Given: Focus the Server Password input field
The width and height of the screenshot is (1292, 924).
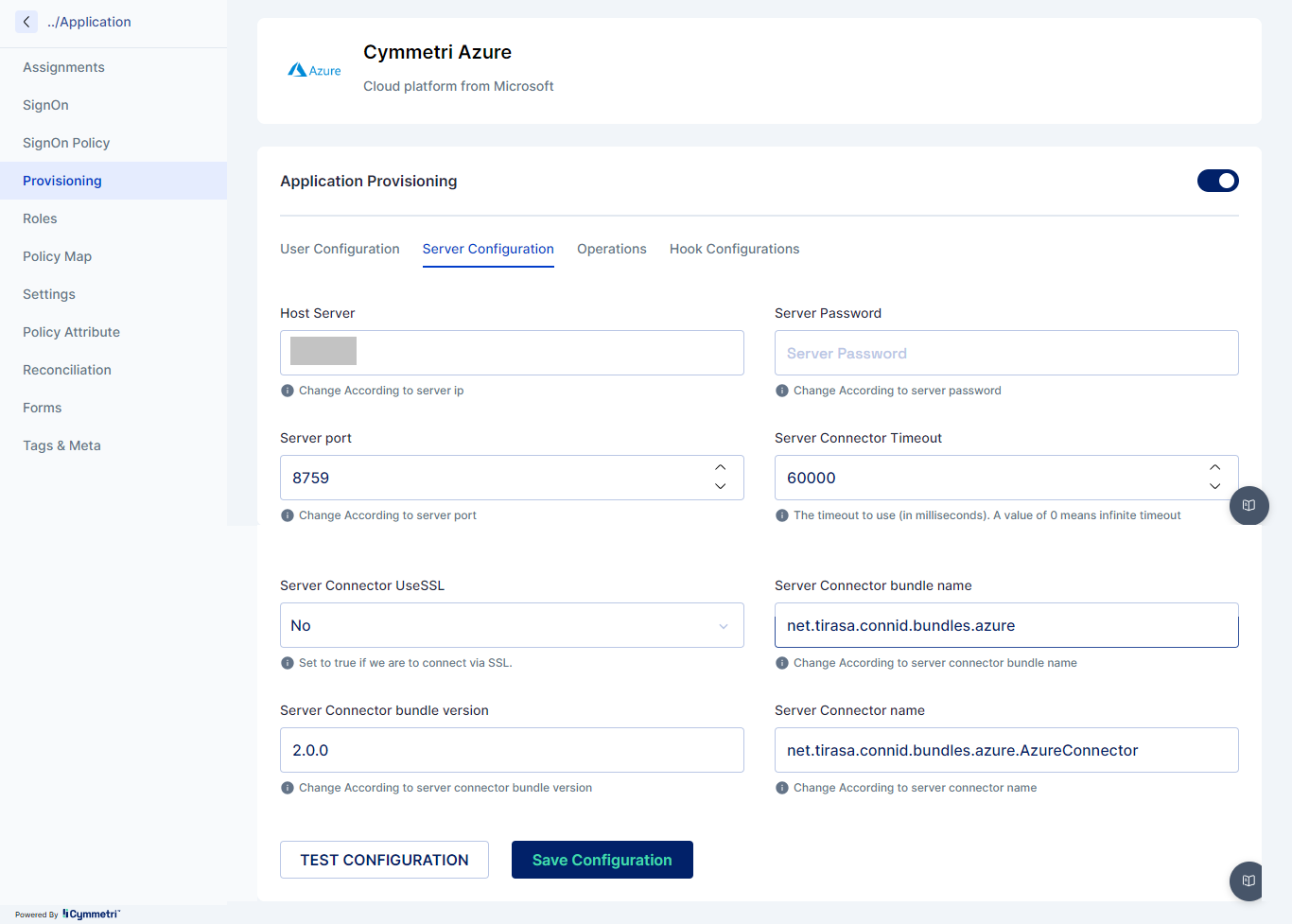Looking at the screenshot, I should (1005, 353).
